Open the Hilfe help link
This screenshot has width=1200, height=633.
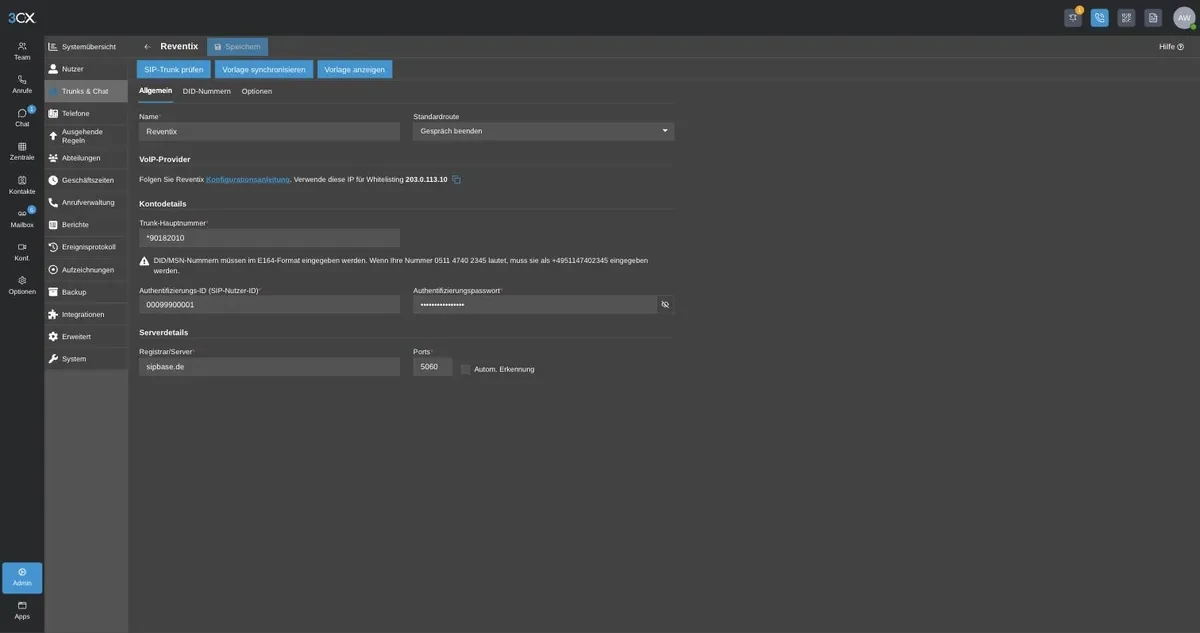(1171, 47)
